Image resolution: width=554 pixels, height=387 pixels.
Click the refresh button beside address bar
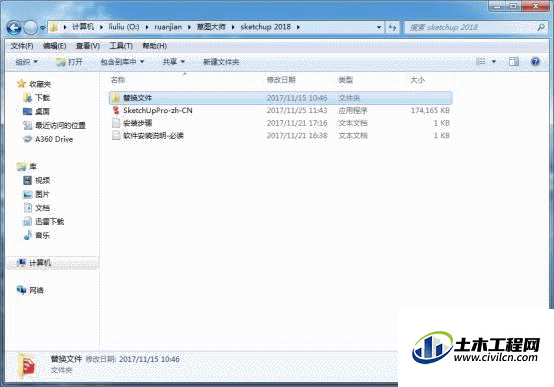[392, 27]
